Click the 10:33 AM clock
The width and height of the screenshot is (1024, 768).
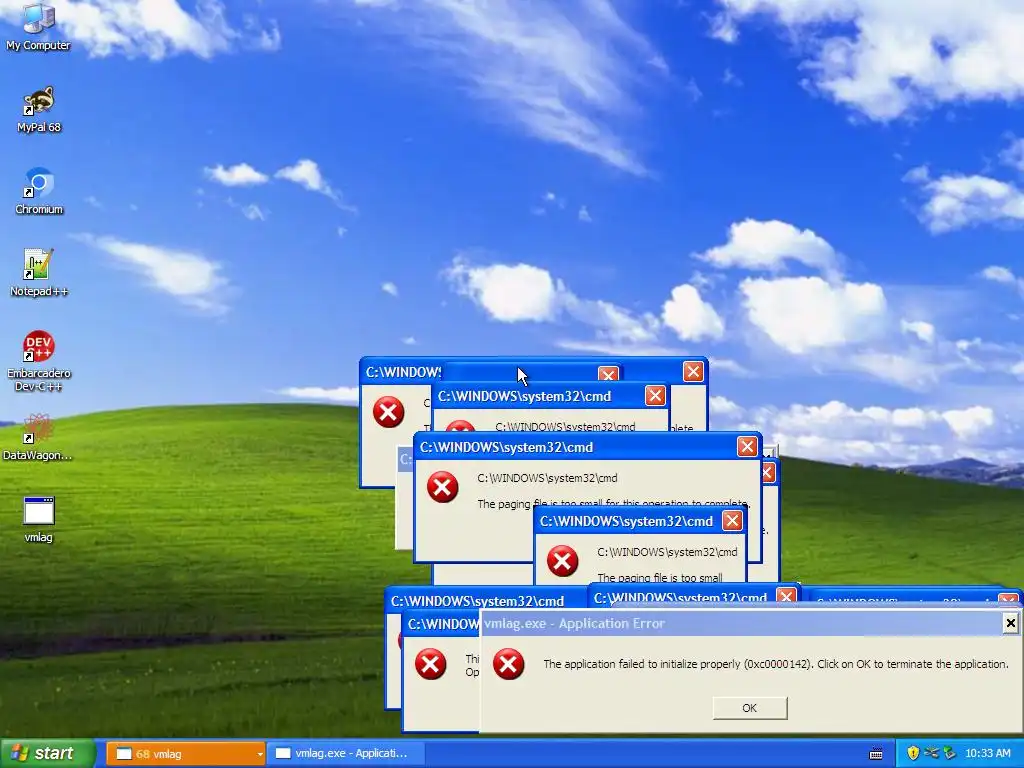(x=987, y=754)
